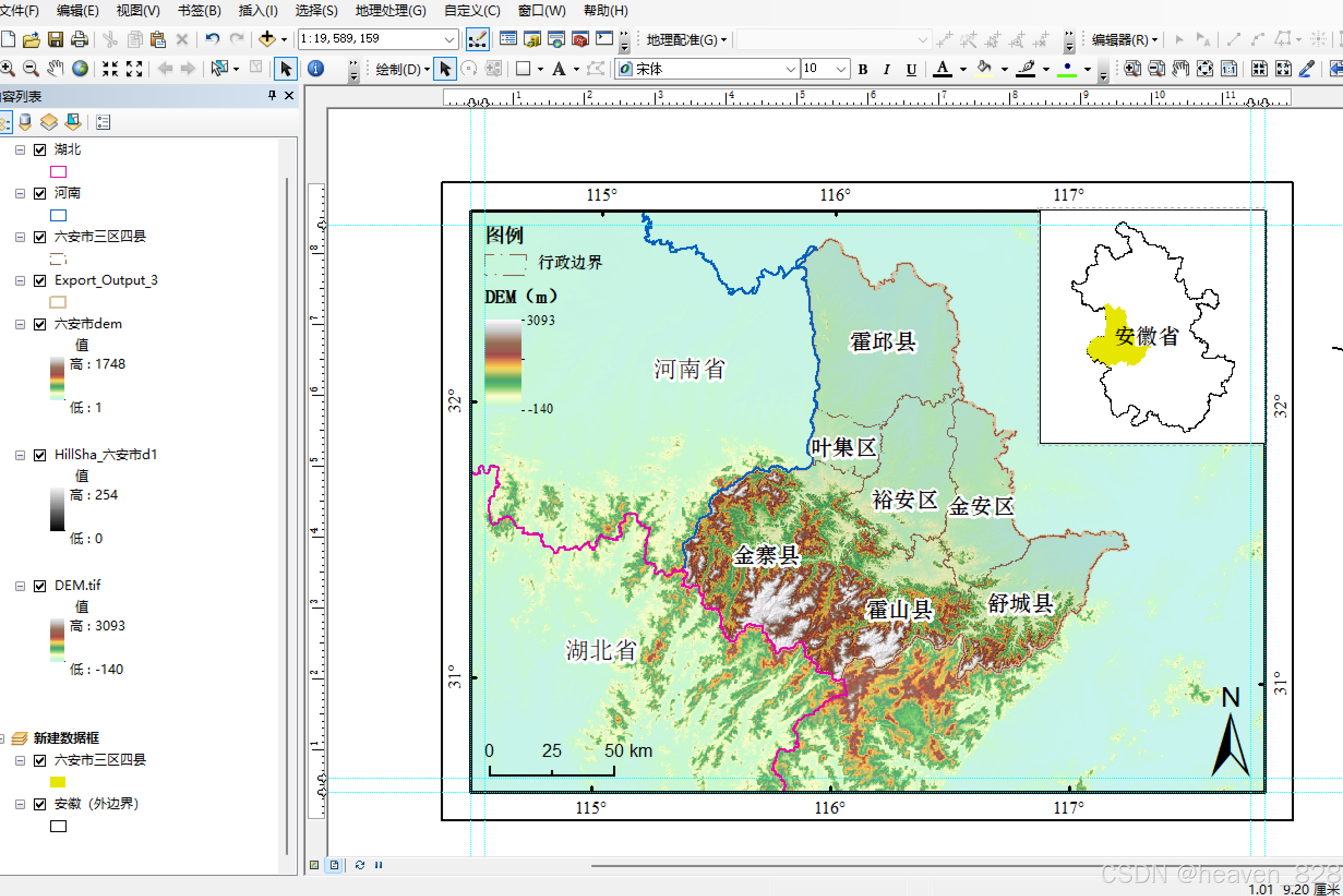The image size is (1343, 896).
Task: Click the Undo arrow icon
Action: (213, 39)
